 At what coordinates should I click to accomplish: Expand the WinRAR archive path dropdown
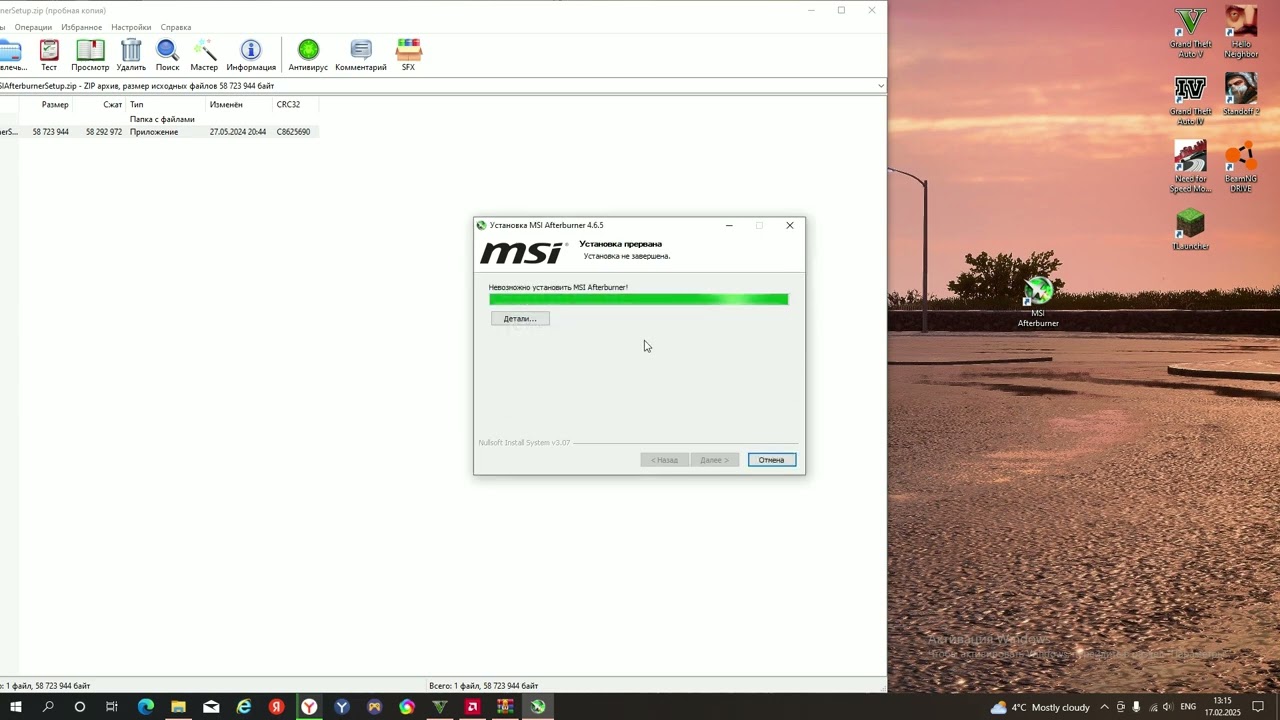[x=881, y=86]
